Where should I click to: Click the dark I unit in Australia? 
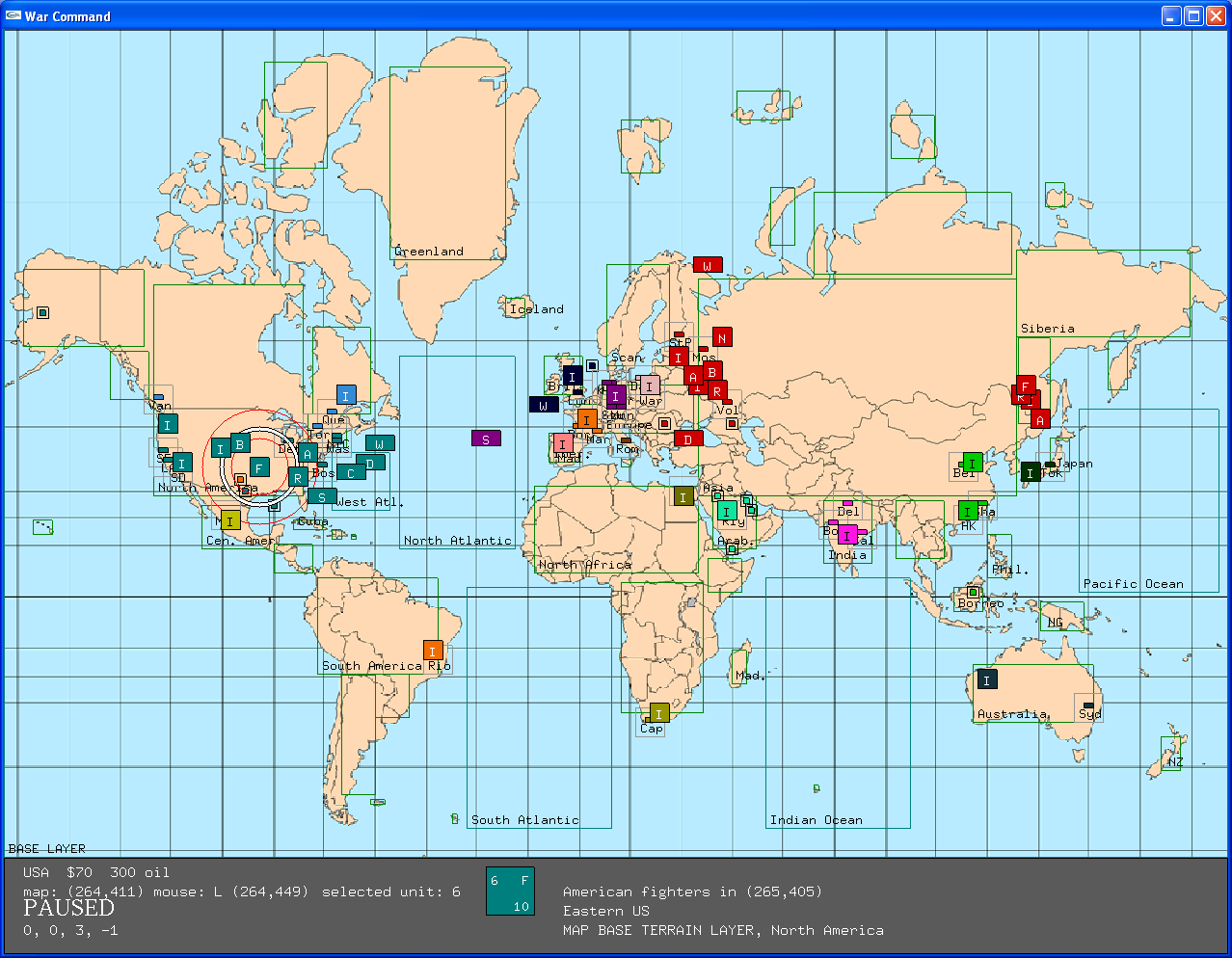click(987, 679)
